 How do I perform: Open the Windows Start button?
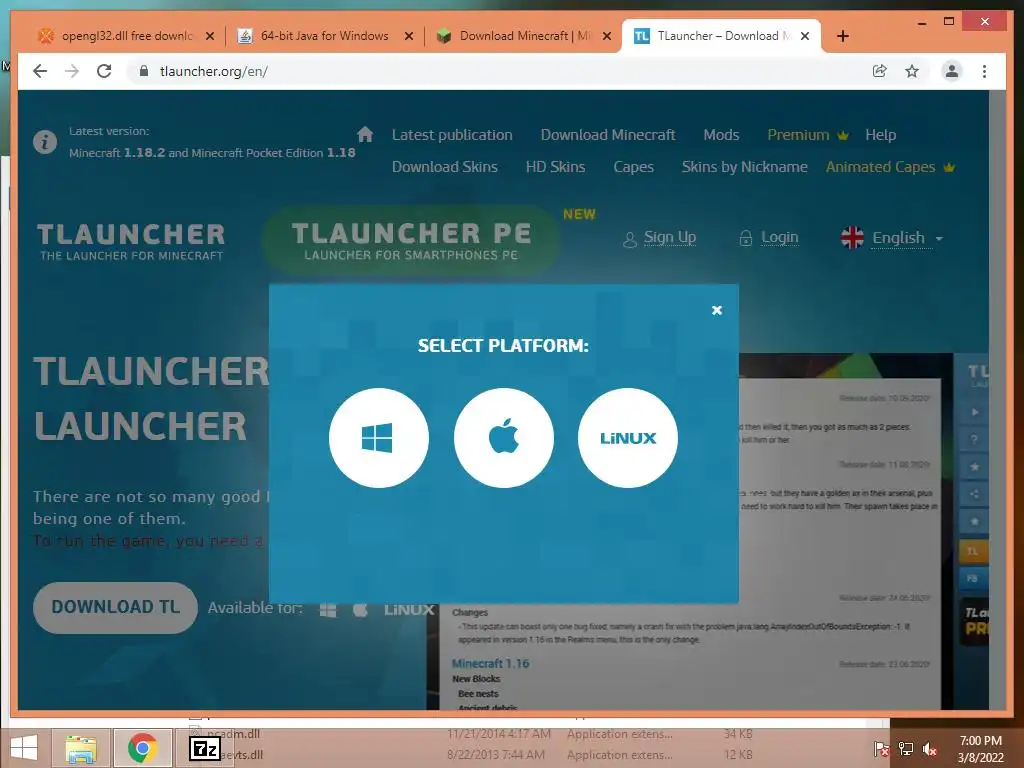tap(24, 748)
